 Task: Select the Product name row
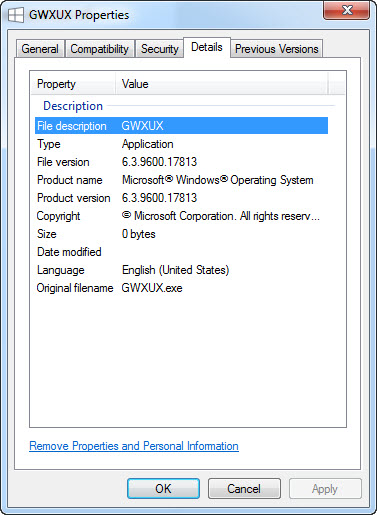pyautogui.click(x=181, y=180)
